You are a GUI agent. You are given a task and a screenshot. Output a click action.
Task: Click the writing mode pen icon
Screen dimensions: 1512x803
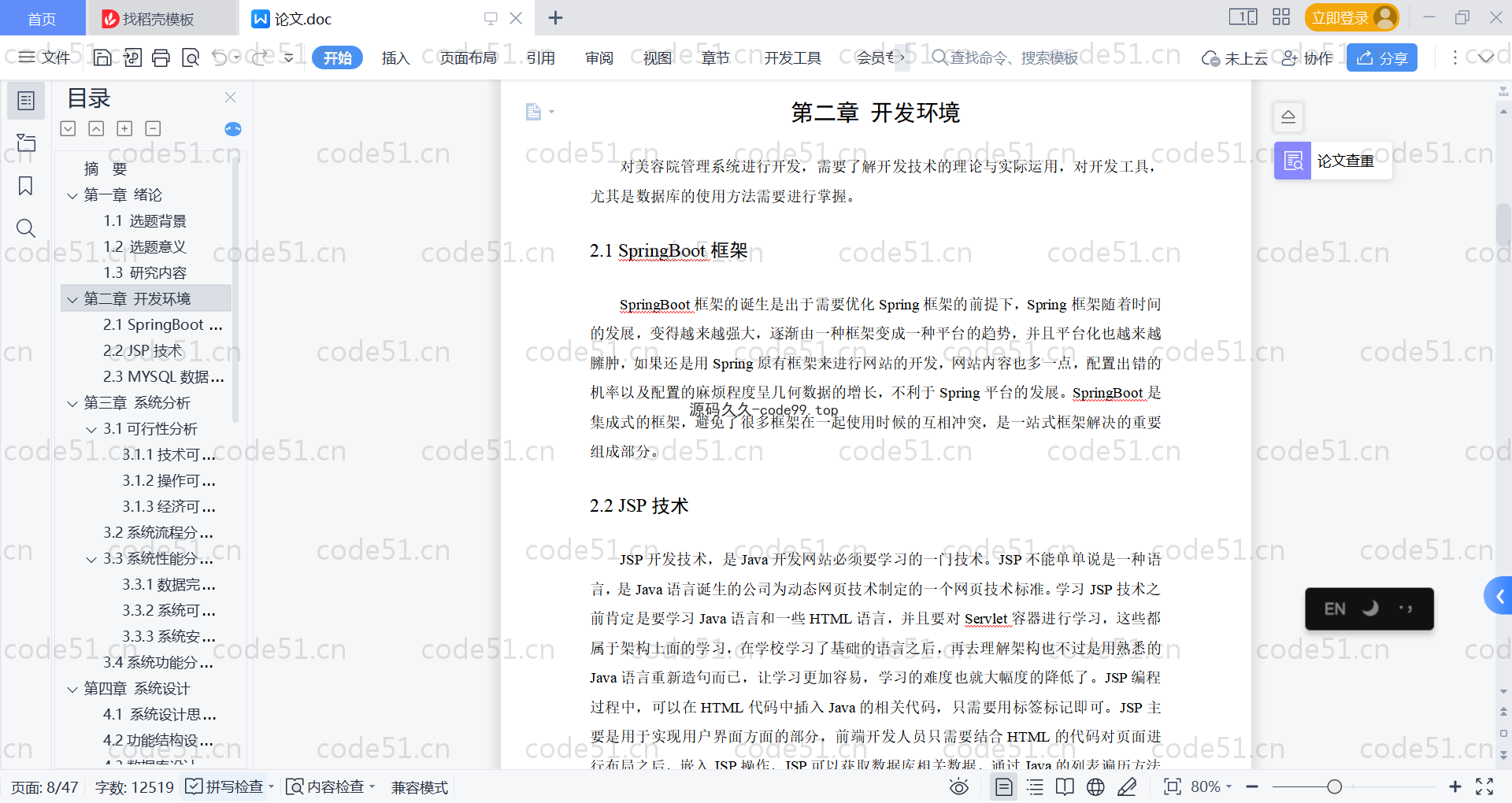[x=1127, y=786]
